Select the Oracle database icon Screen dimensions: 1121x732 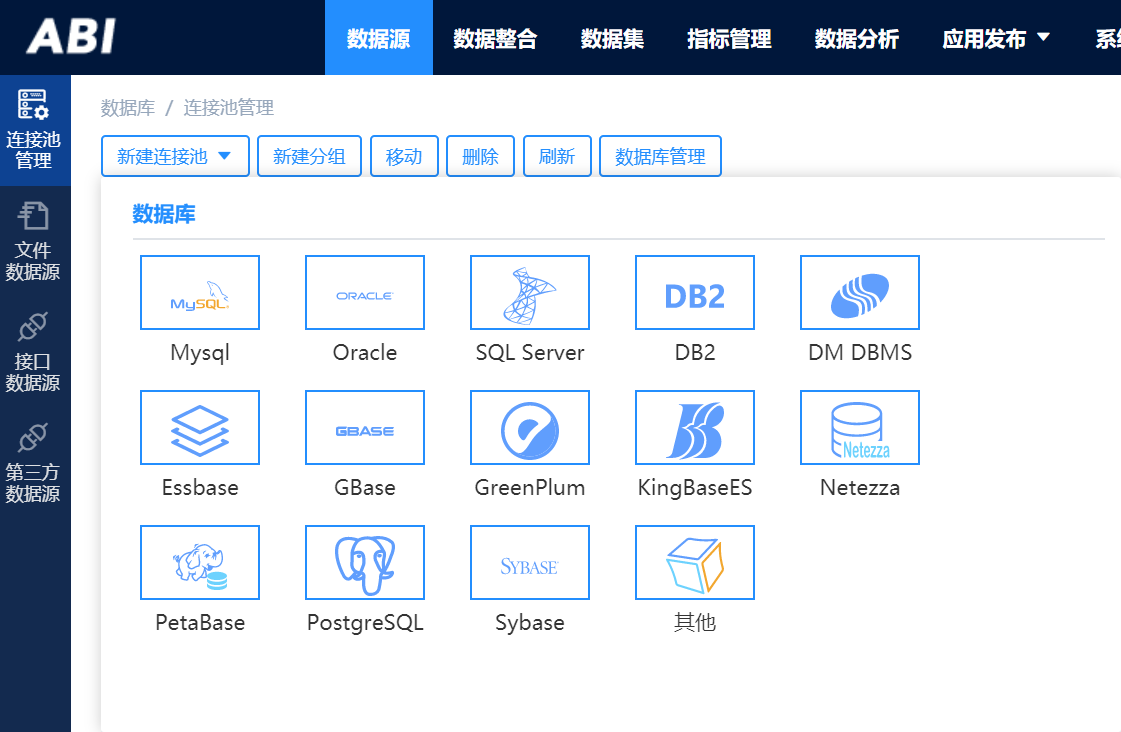365,292
